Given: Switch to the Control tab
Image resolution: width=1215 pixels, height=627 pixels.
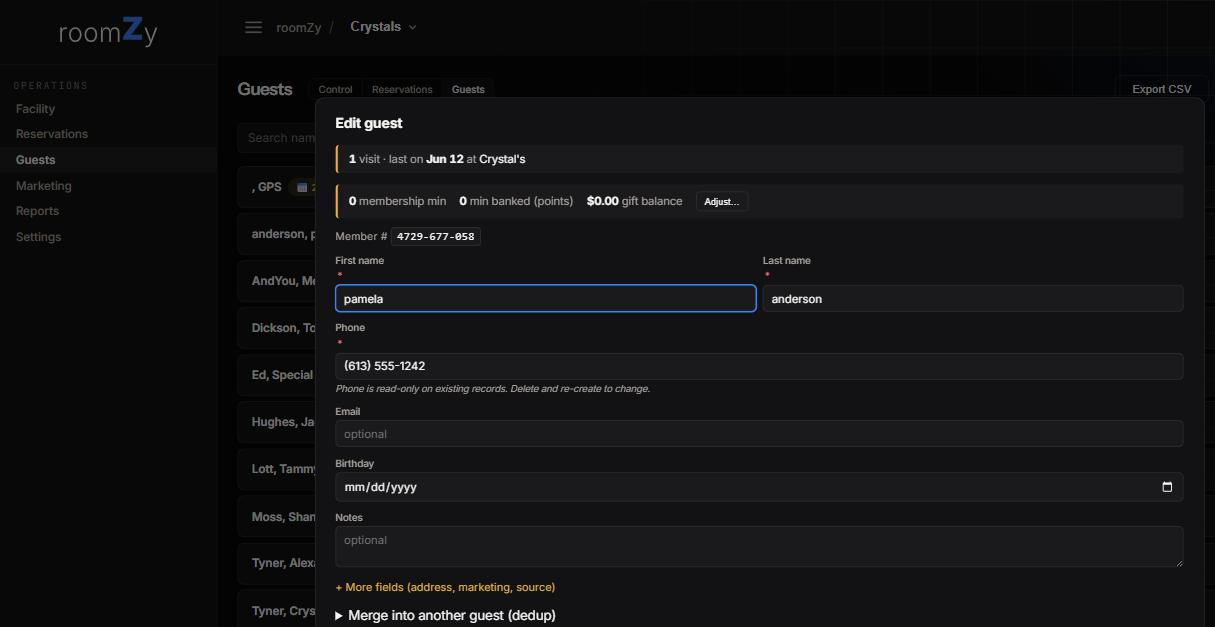Looking at the screenshot, I should point(335,89).
